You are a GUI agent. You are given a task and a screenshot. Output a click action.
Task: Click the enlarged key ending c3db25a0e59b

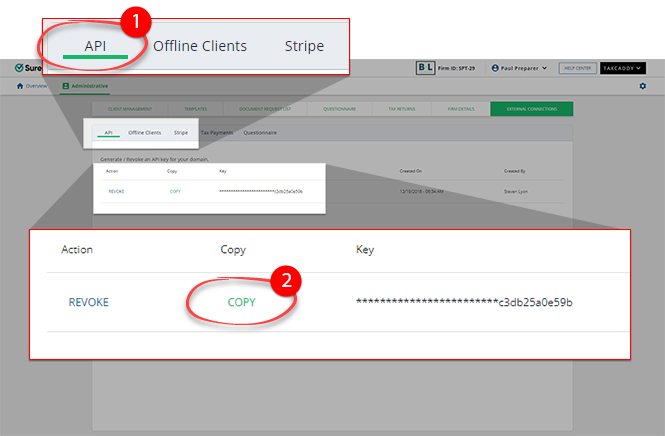tap(464, 302)
